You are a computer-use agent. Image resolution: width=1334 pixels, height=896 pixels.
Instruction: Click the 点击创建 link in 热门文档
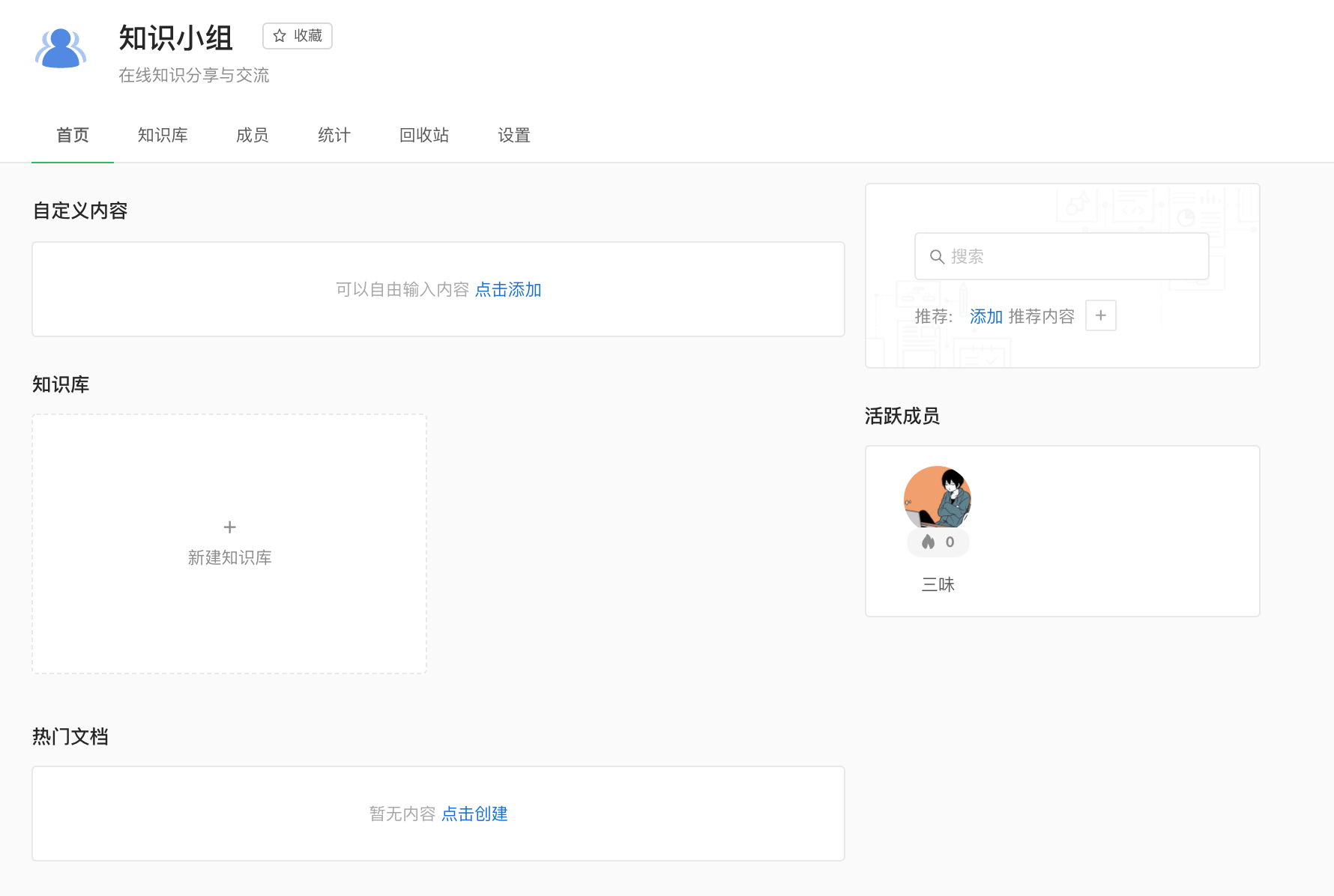point(475,814)
